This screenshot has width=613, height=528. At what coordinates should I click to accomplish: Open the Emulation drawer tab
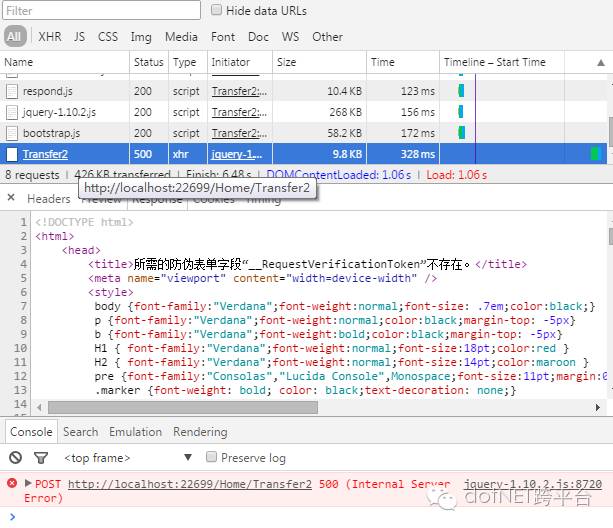click(x=135, y=432)
